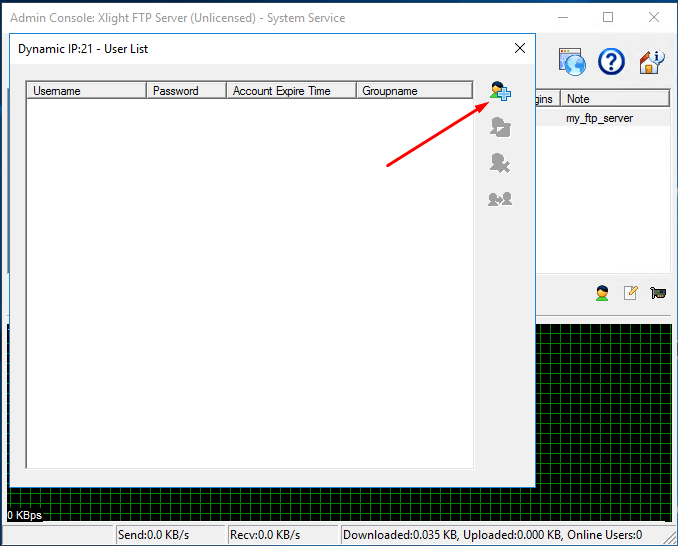Close the User List dialog
This screenshot has width=678, height=546.
tap(519, 48)
